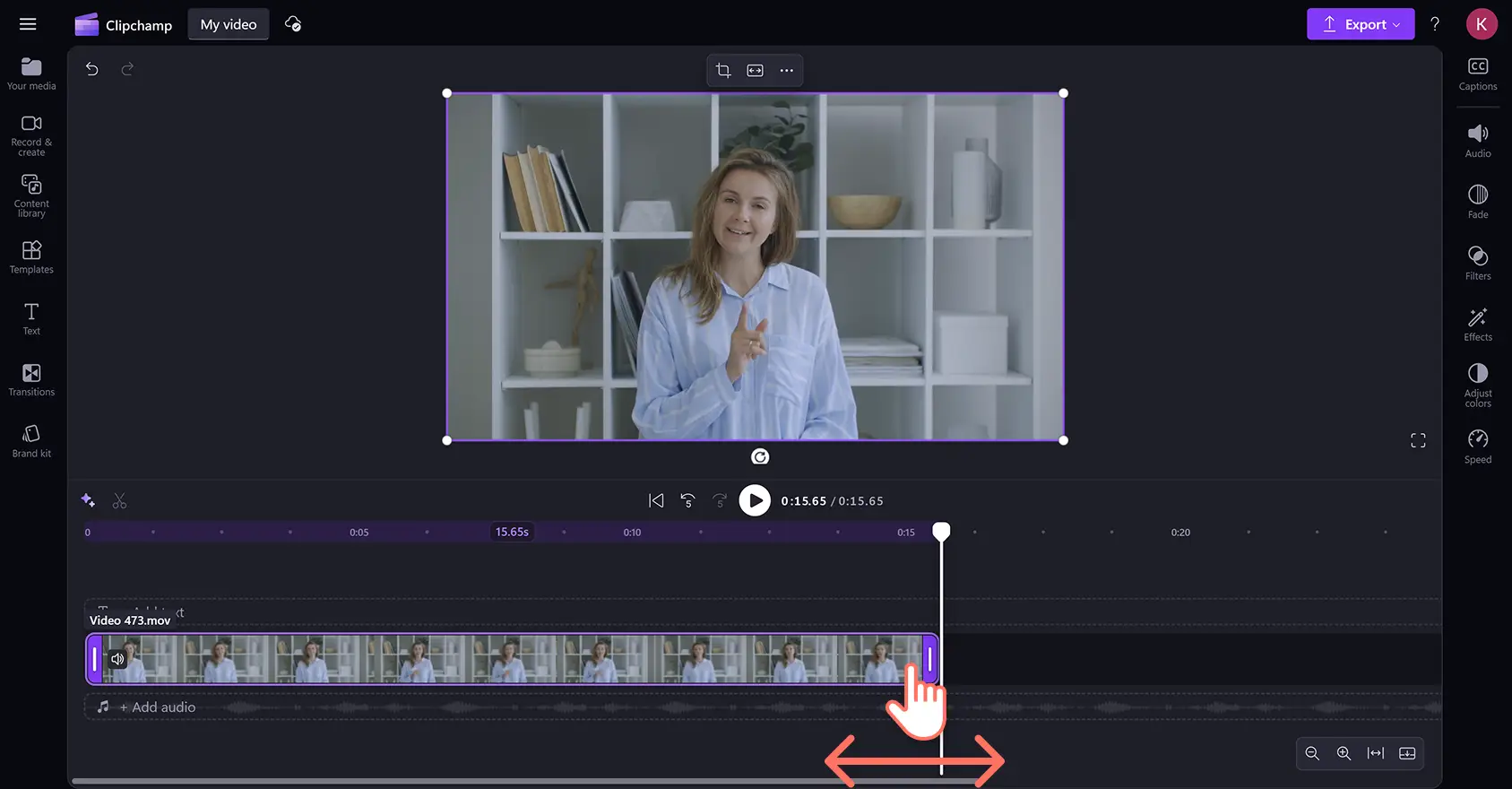
Task: Open the Audio panel
Action: pyautogui.click(x=1478, y=141)
